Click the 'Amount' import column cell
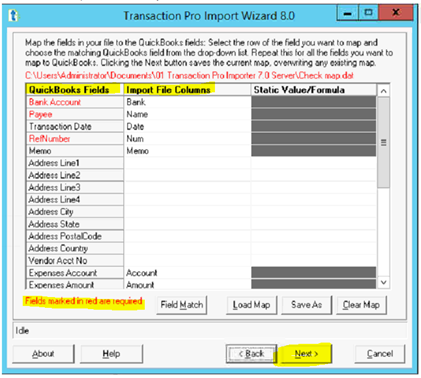 pyautogui.click(x=187, y=284)
